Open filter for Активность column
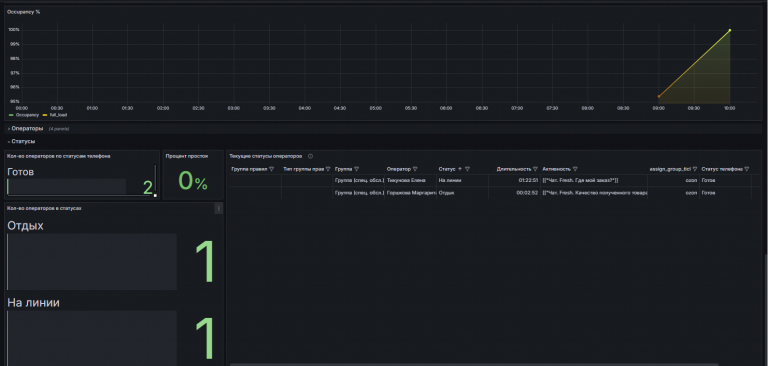 click(575, 169)
